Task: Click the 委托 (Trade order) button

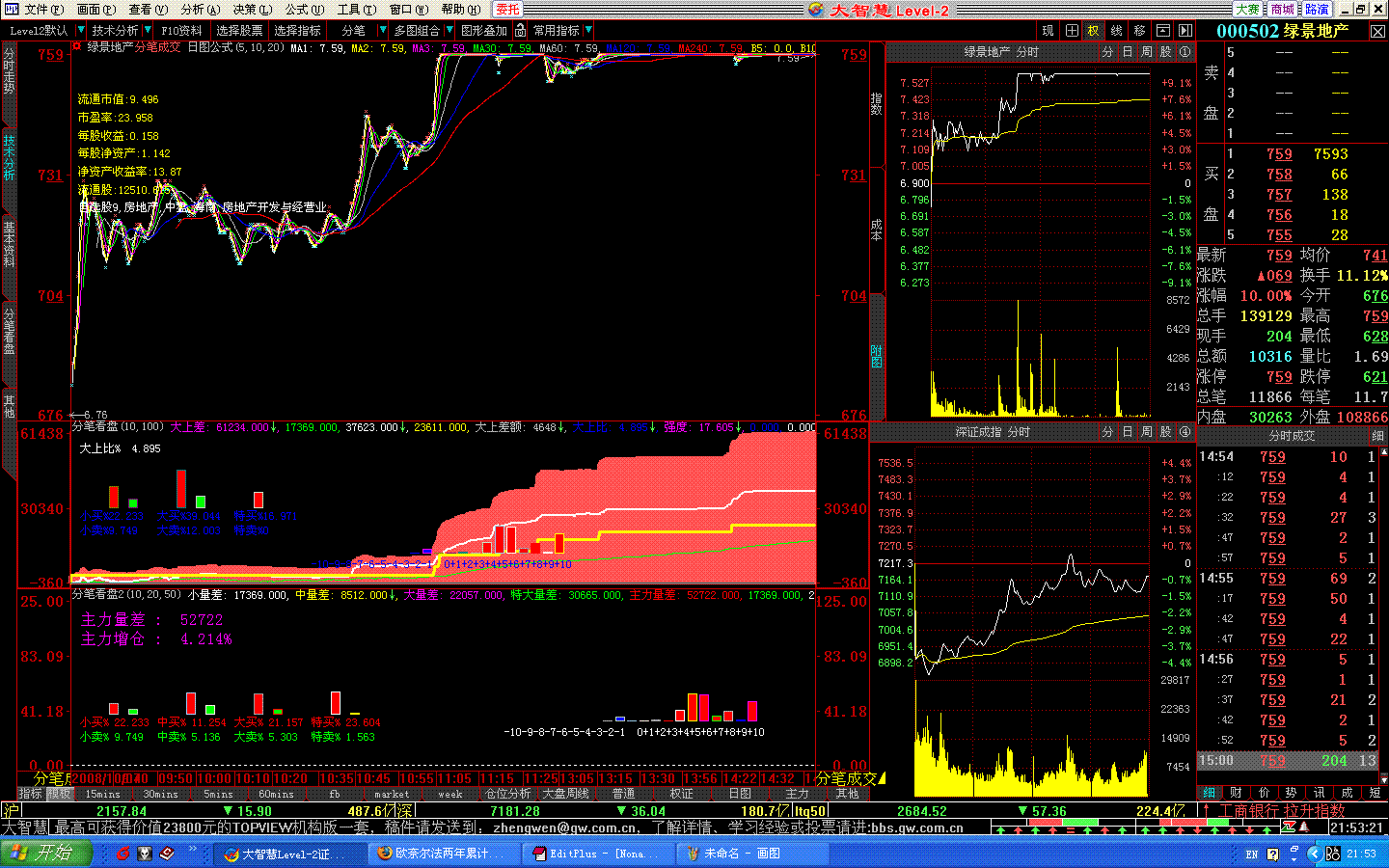Action: click(507, 10)
